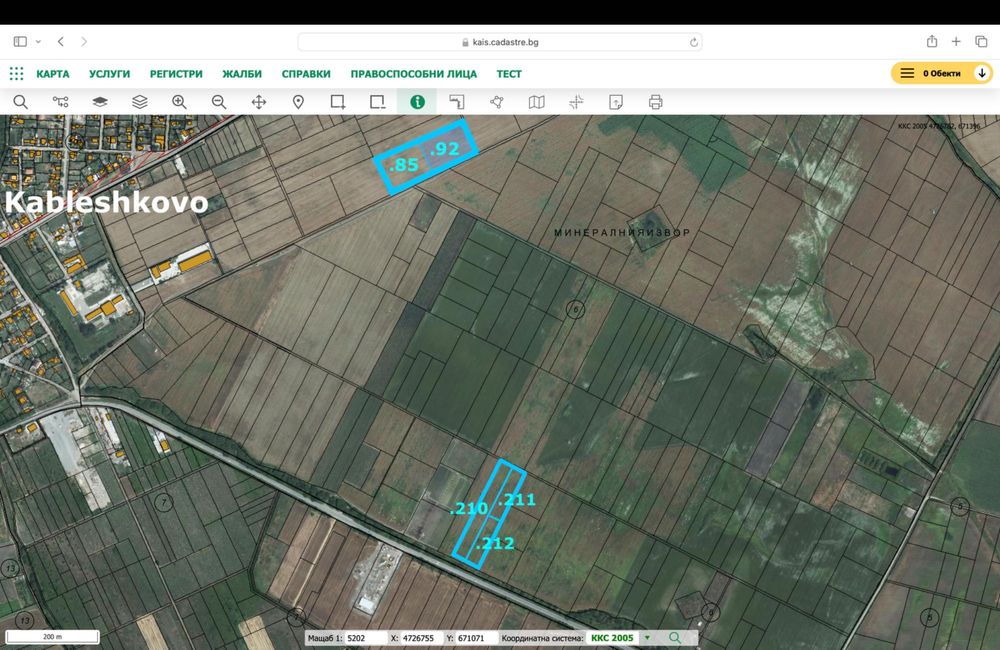Click parcel label .92 on map

pyautogui.click(x=445, y=149)
